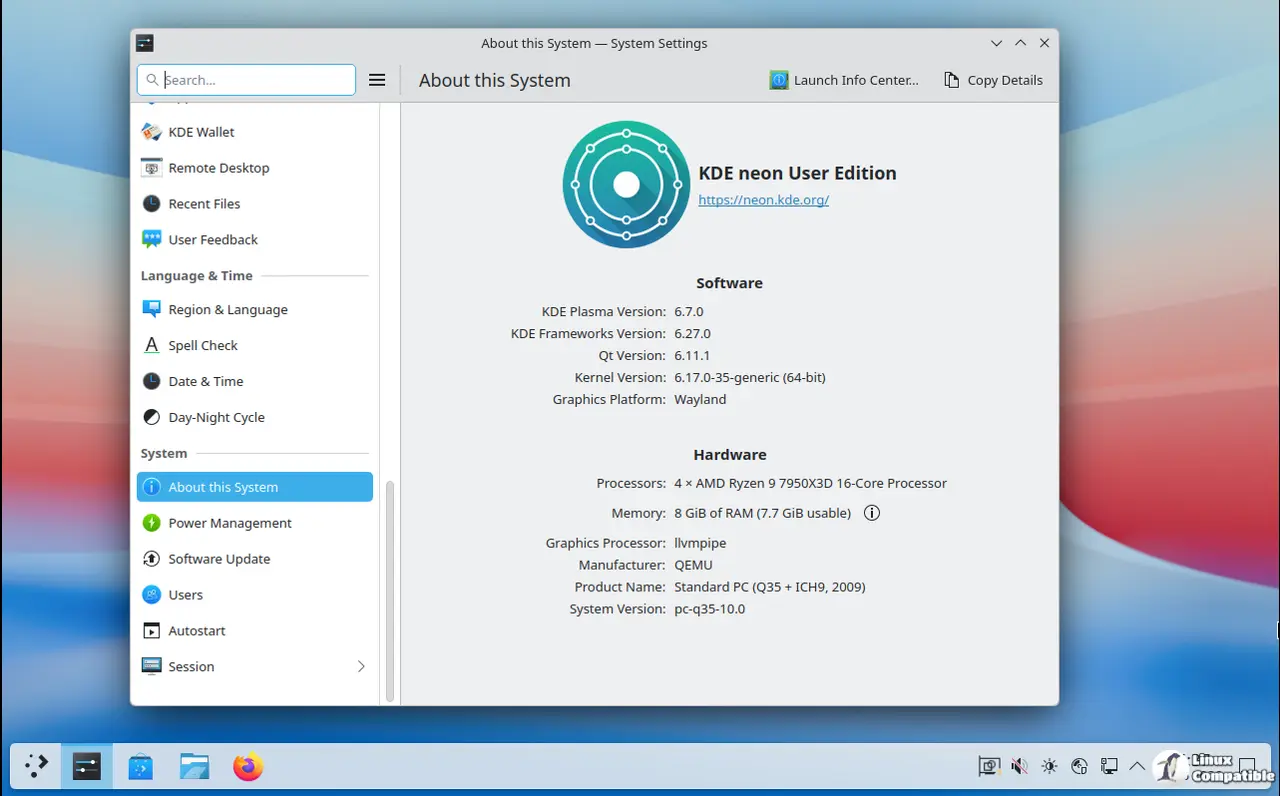Screen dimensions: 1280x796
Task: Expand the Session submenu chevron
Action: (361, 667)
